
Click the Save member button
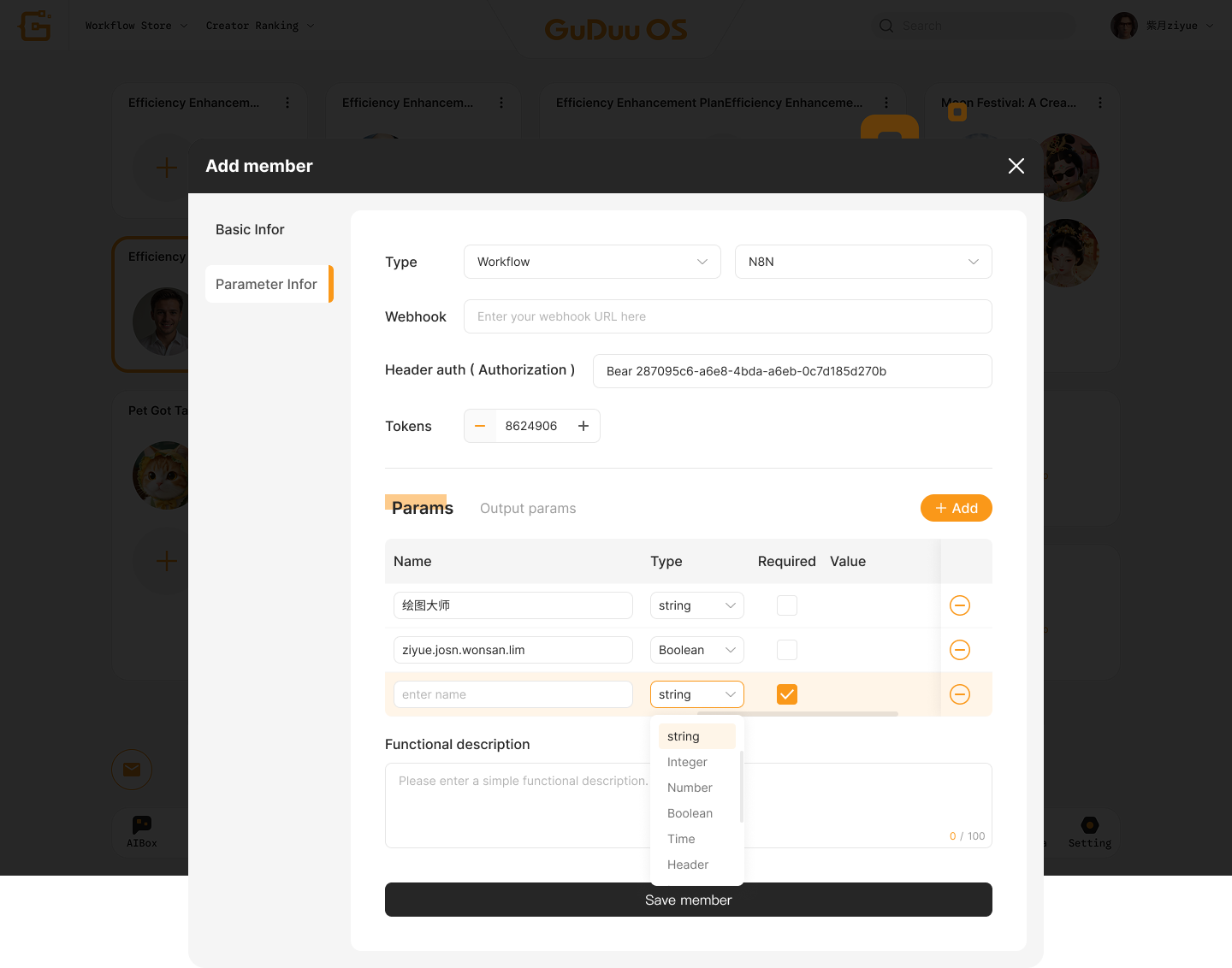click(688, 900)
